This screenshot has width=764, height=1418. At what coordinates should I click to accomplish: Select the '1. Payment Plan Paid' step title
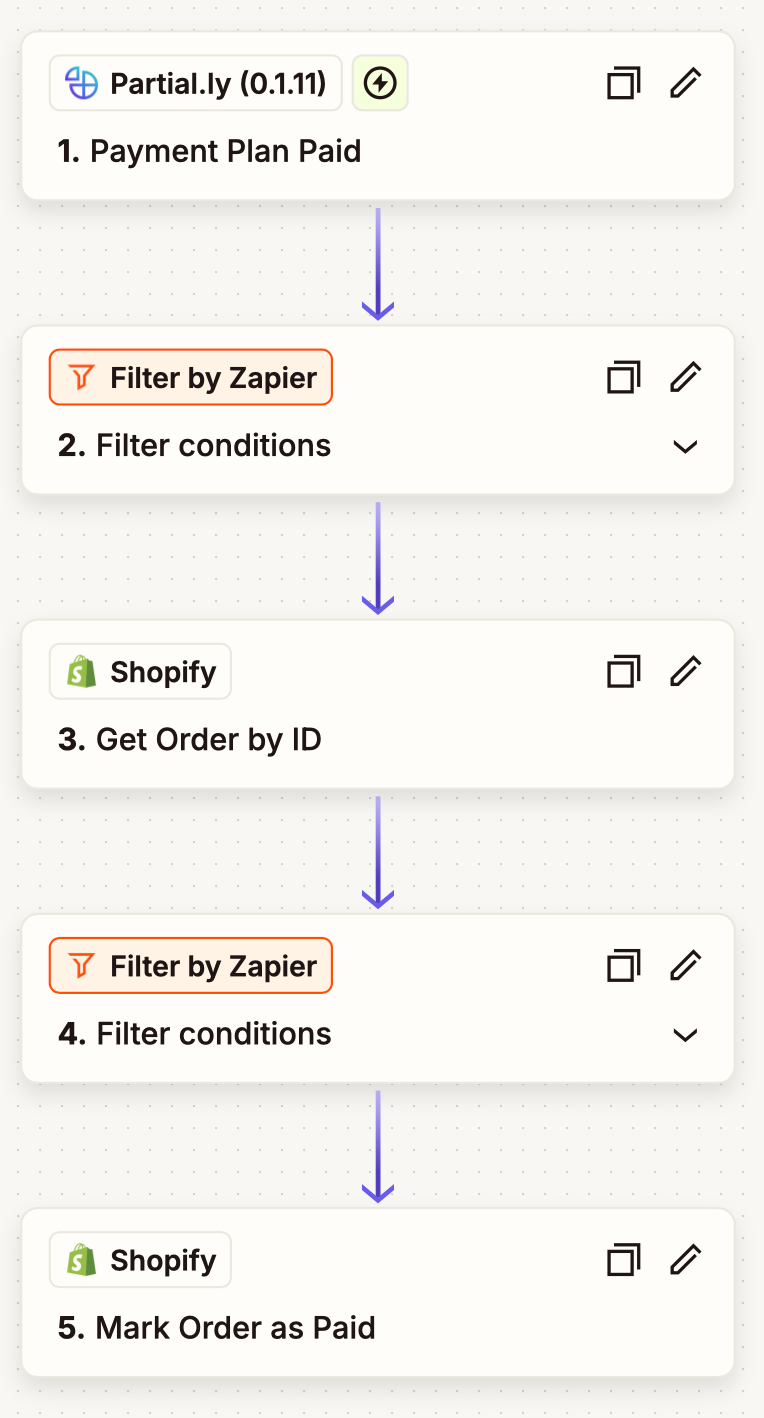tap(210, 152)
